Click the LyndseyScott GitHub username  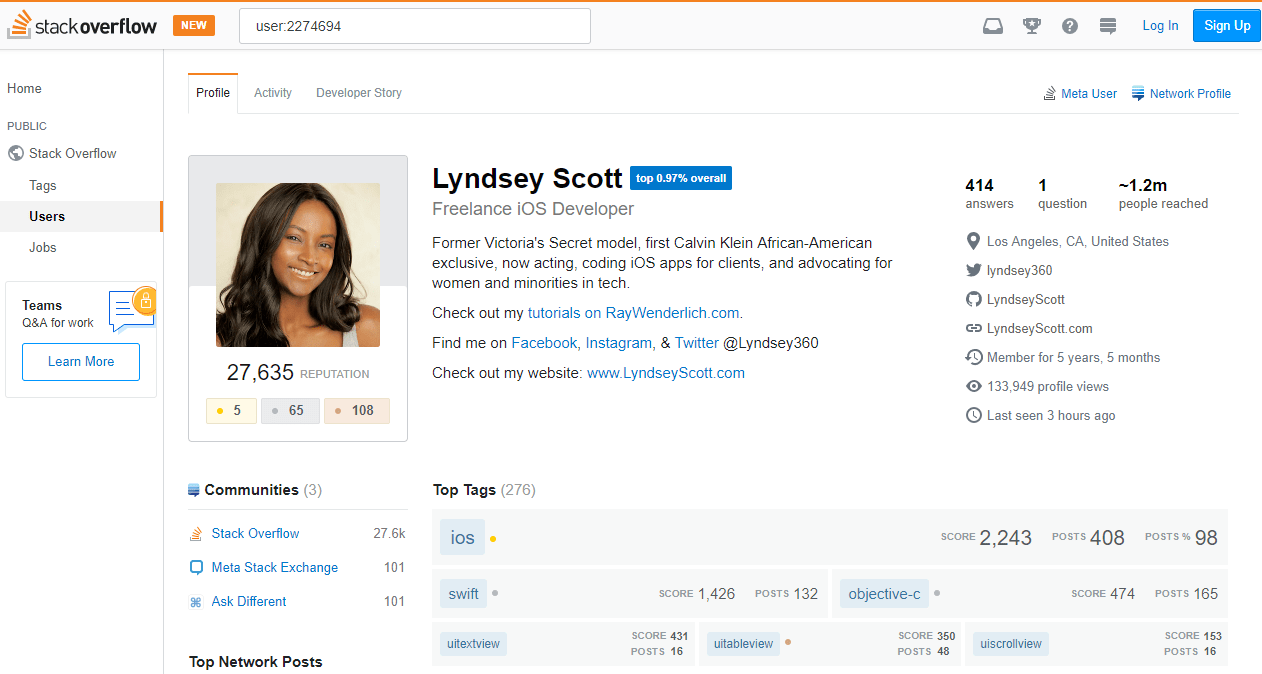pyautogui.click(x=1026, y=299)
